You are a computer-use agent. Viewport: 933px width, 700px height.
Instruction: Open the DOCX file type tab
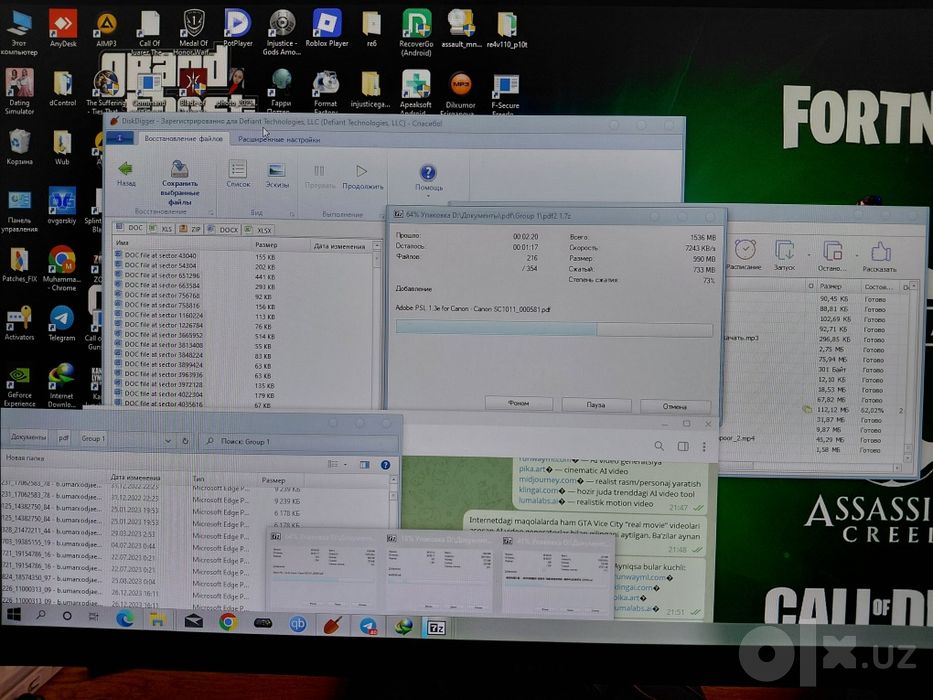pos(224,230)
